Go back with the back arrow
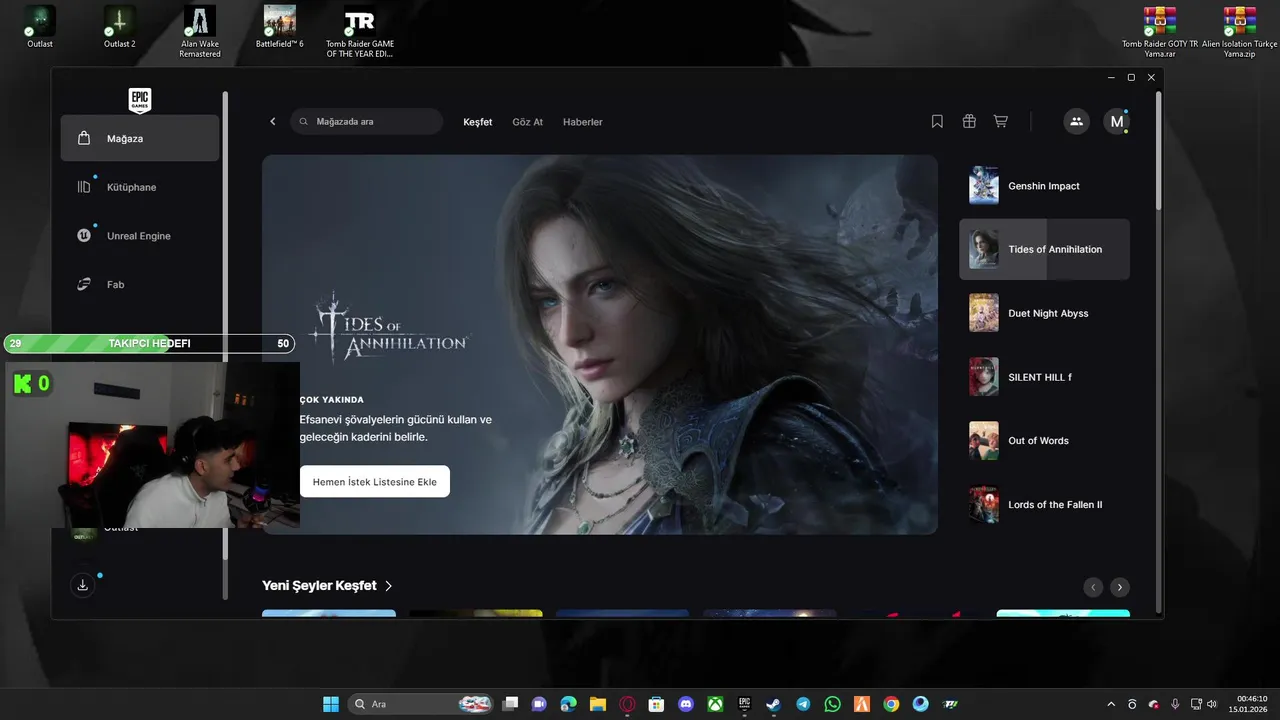 [x=272, y=122]
